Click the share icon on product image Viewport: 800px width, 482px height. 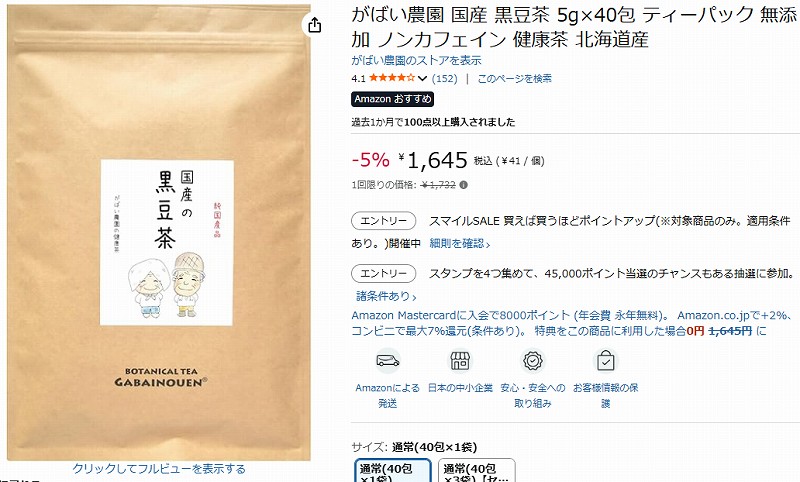coord(315,25)
